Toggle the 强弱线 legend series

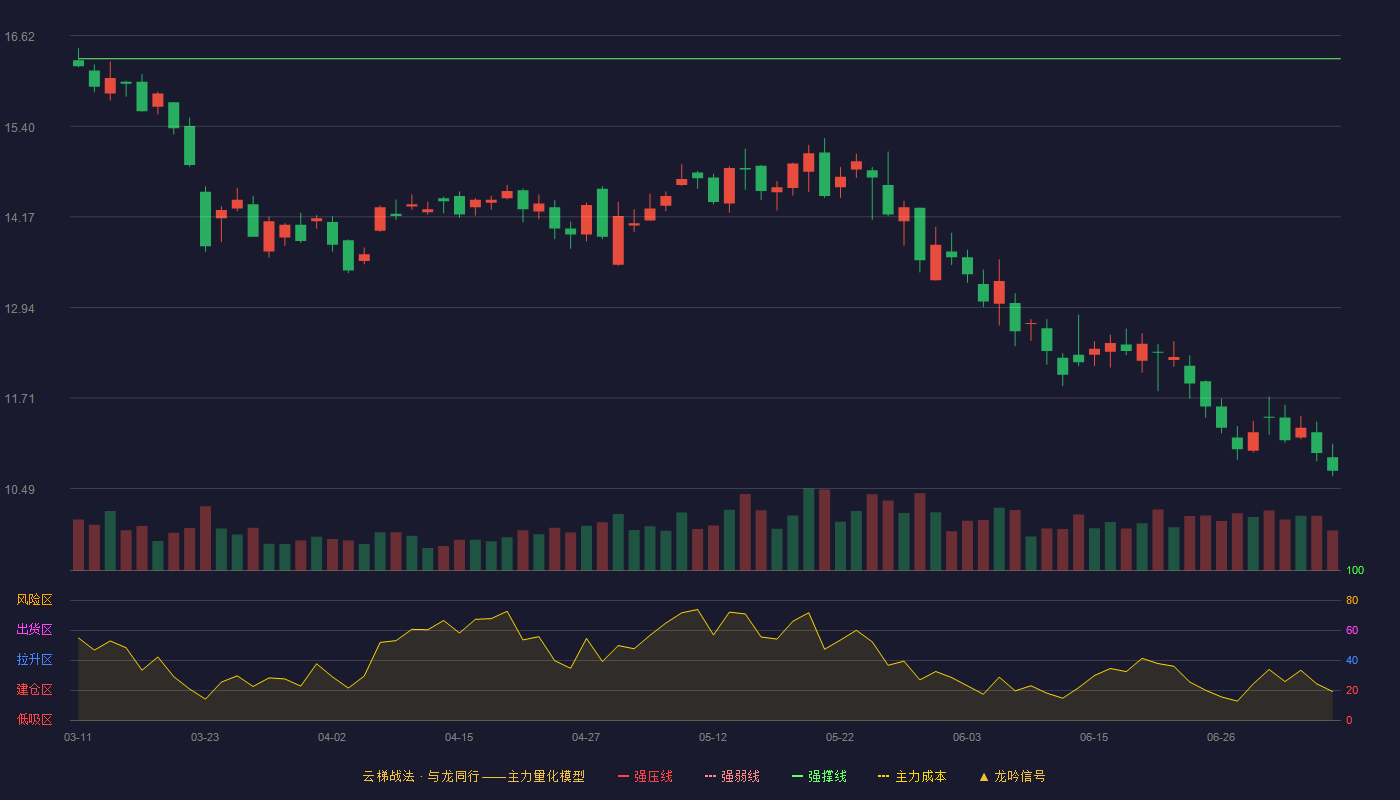pos(732,776)
